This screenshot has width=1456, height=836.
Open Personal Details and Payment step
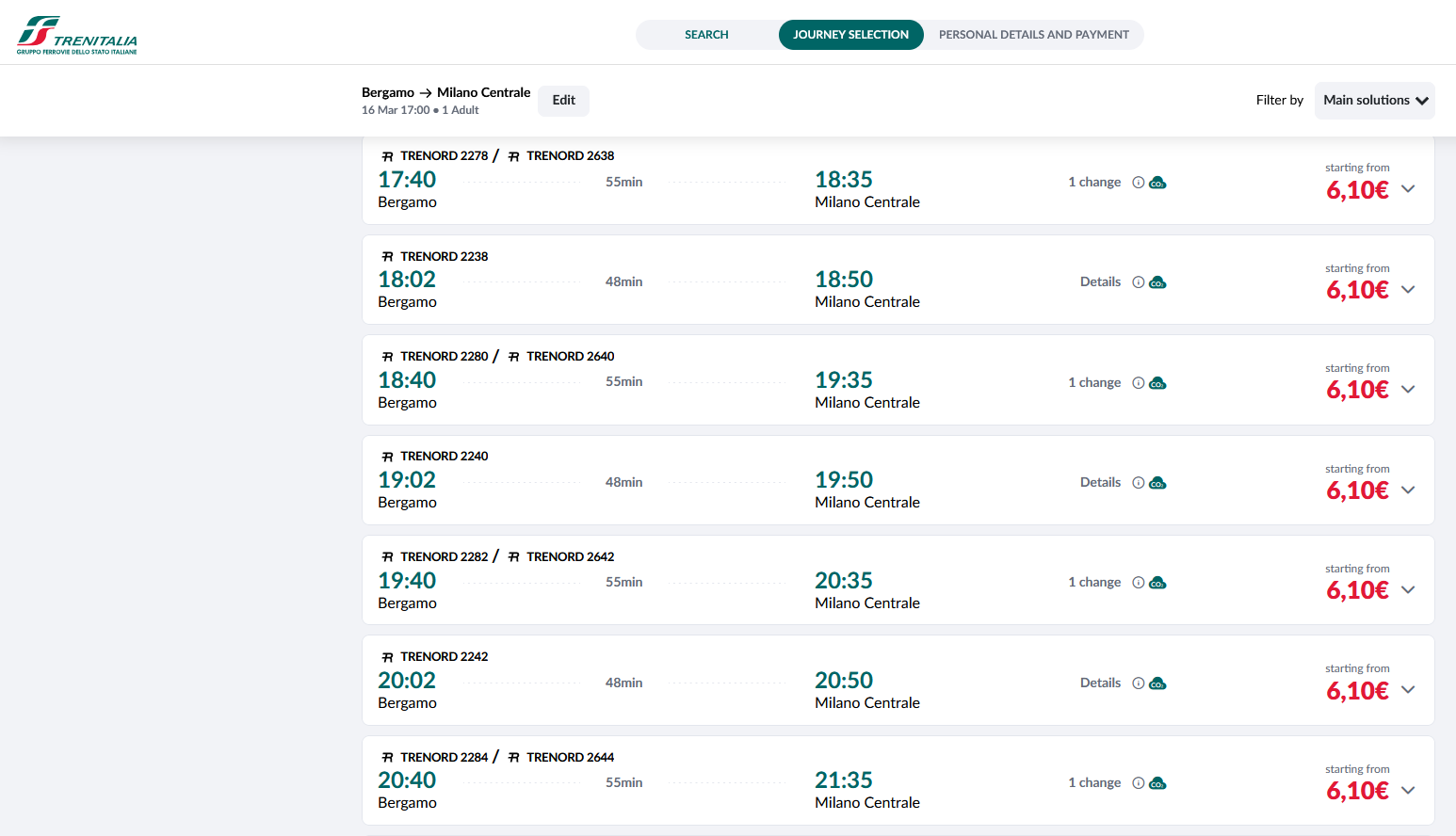click(1033, 35)
